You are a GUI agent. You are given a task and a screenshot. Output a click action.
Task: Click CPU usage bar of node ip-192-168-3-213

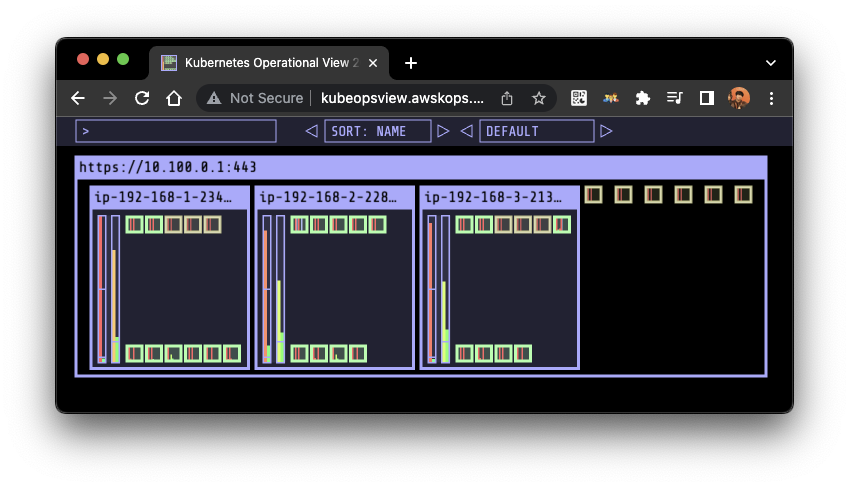(432, 289)
